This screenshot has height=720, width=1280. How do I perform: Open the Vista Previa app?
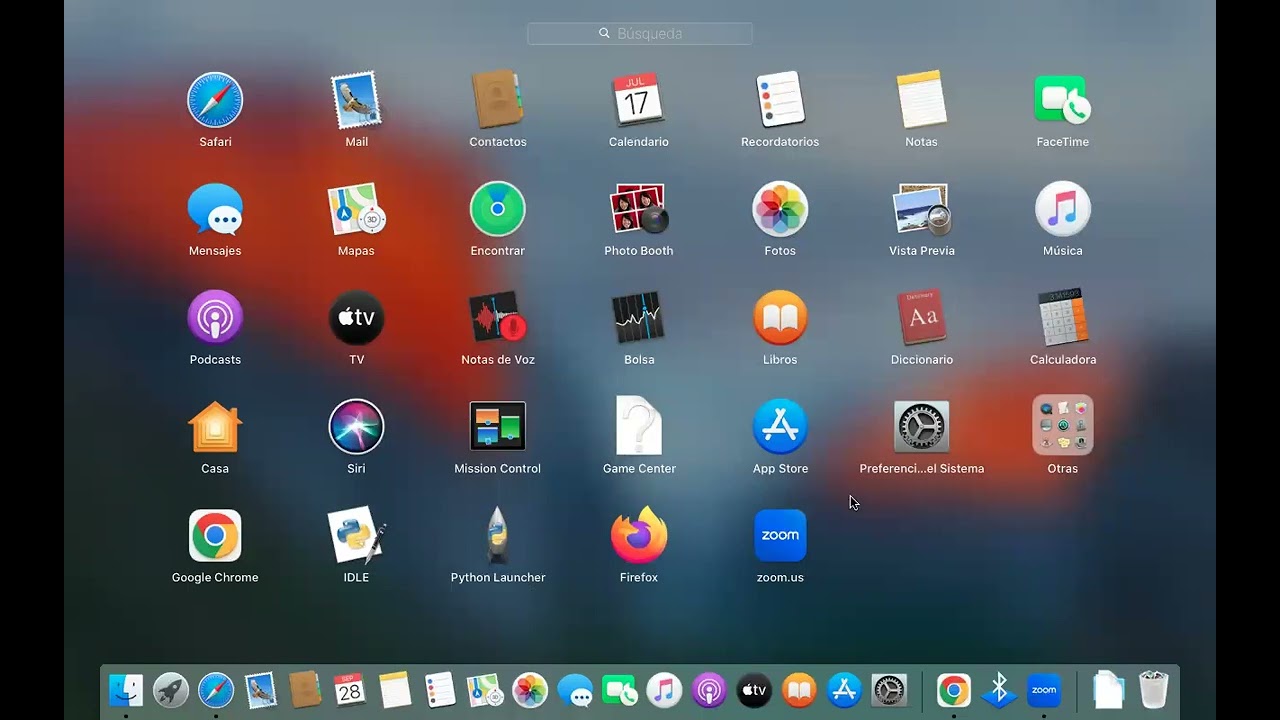click(921, 209)
